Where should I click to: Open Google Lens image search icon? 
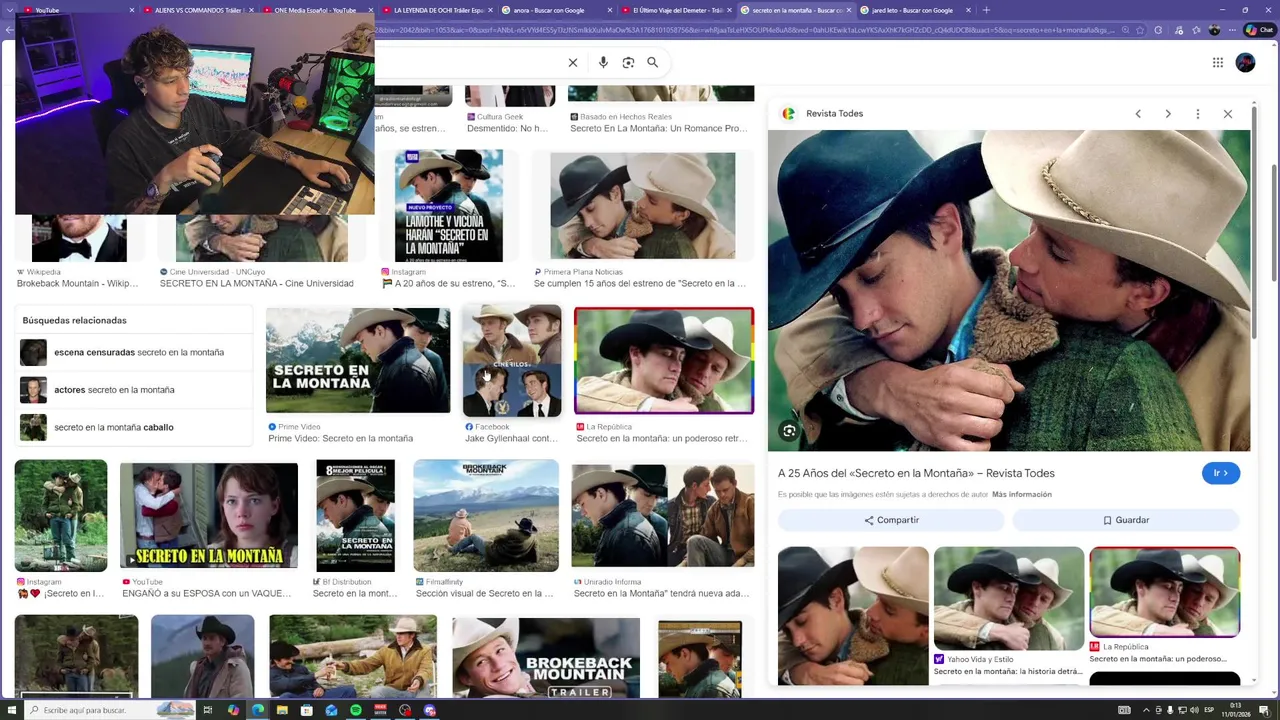click(628, 62)
